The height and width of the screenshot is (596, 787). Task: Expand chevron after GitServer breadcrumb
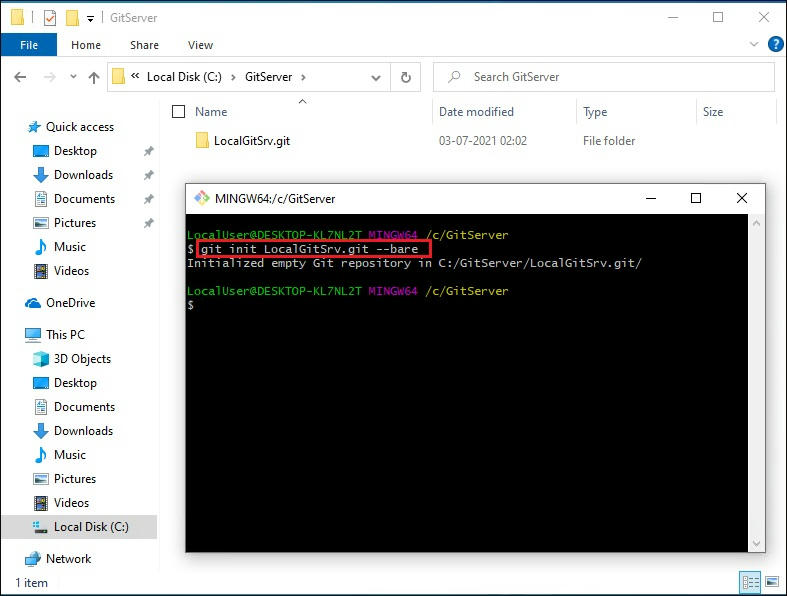pyautogui.click(x=303, y=77)
